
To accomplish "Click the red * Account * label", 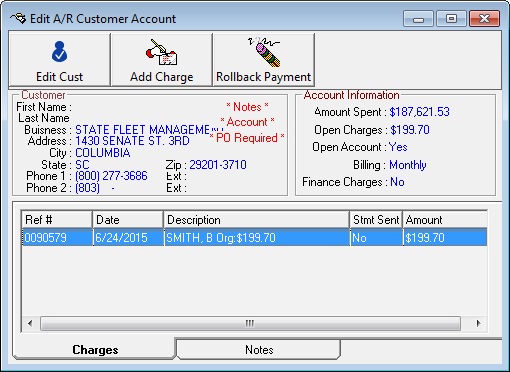I will [x=247, y=122].
